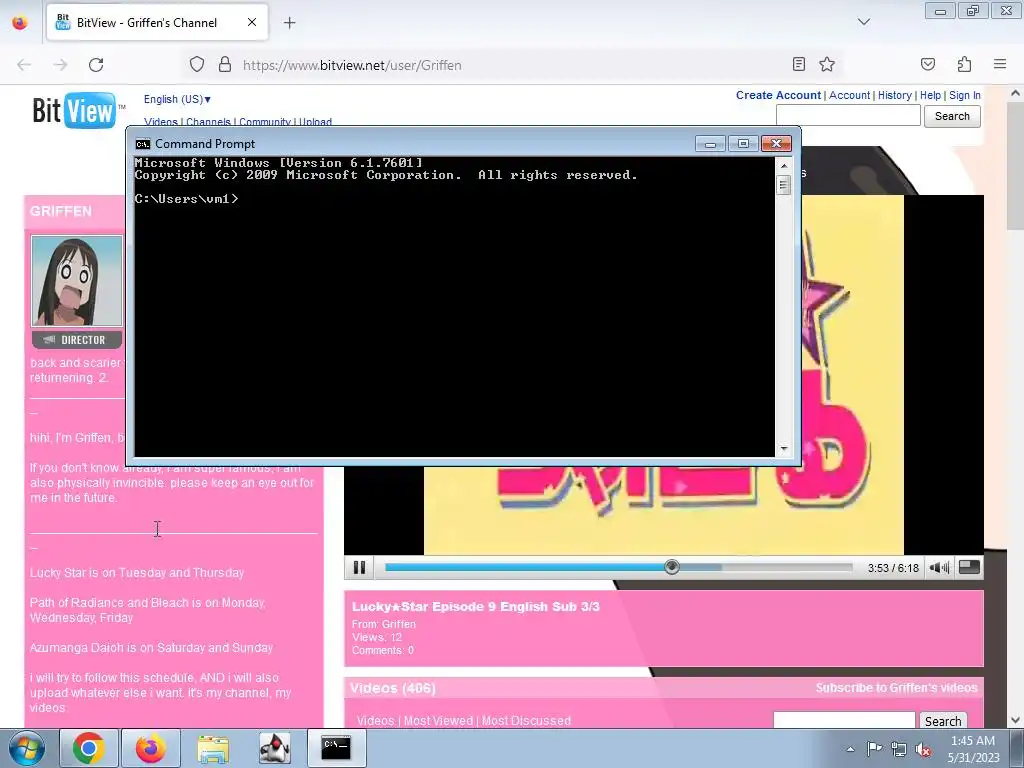Image resolution: width=1024 pixels, height=768 pixels.
Task: Click the muted volume tray icon
Action: [x=923, y=750]
